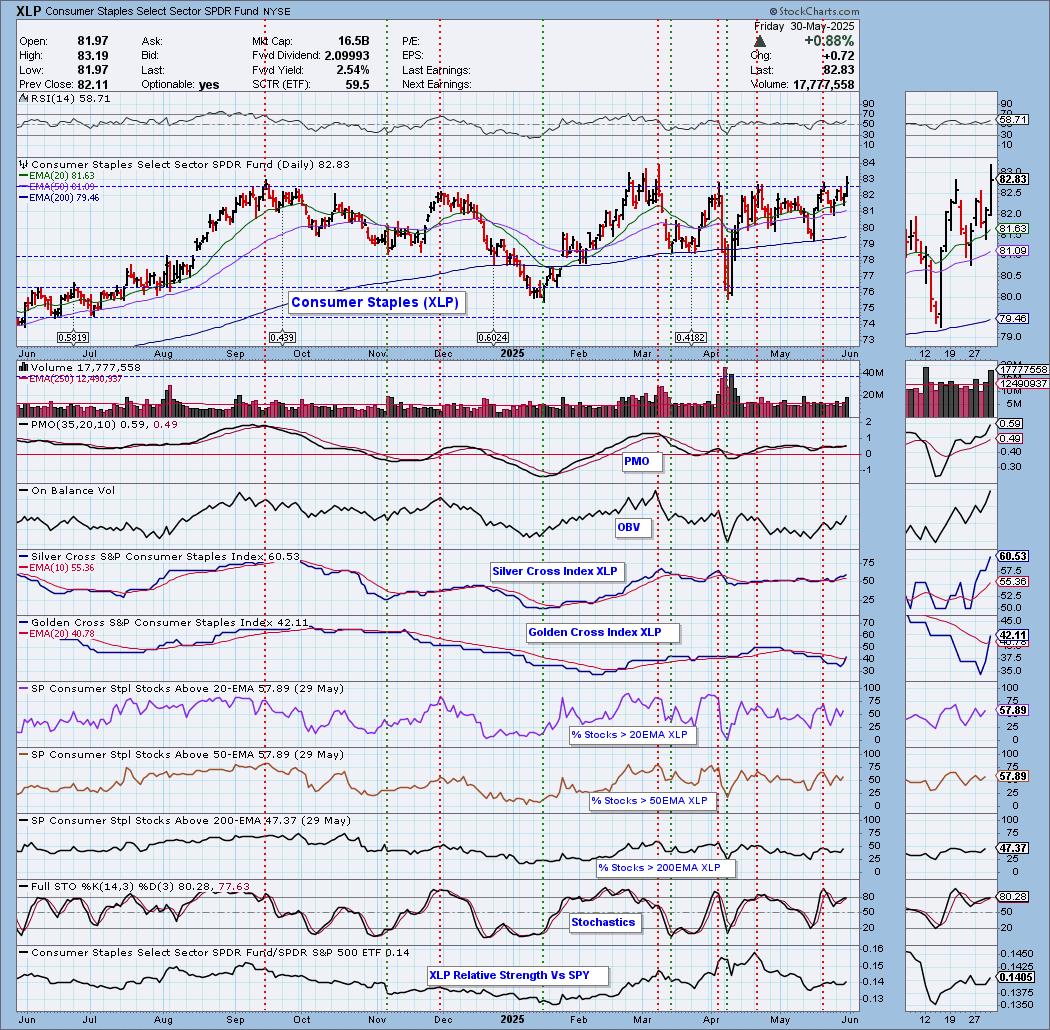
Task: Click the 42.11 Golden Cross value tag
Action: click(1012, 635)
